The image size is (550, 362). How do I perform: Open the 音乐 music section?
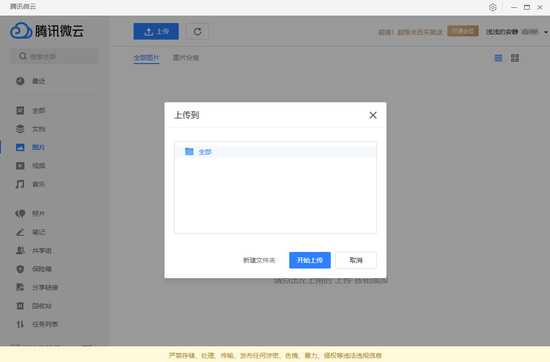[31, 184]
